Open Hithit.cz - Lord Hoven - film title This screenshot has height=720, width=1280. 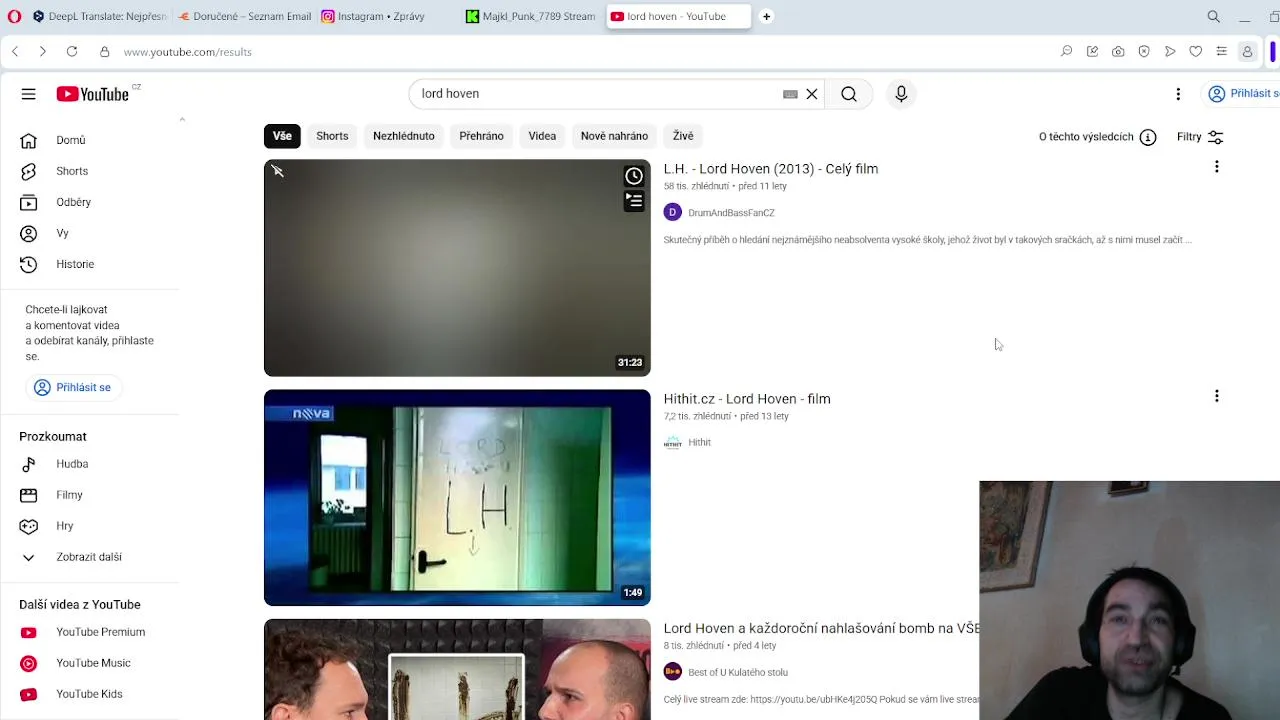click(x=747, y=399)
